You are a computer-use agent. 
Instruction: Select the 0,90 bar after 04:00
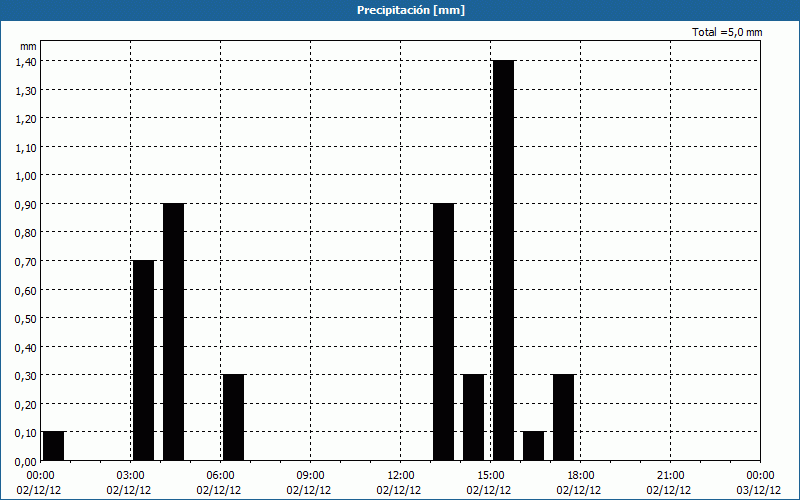coord(173,332)
